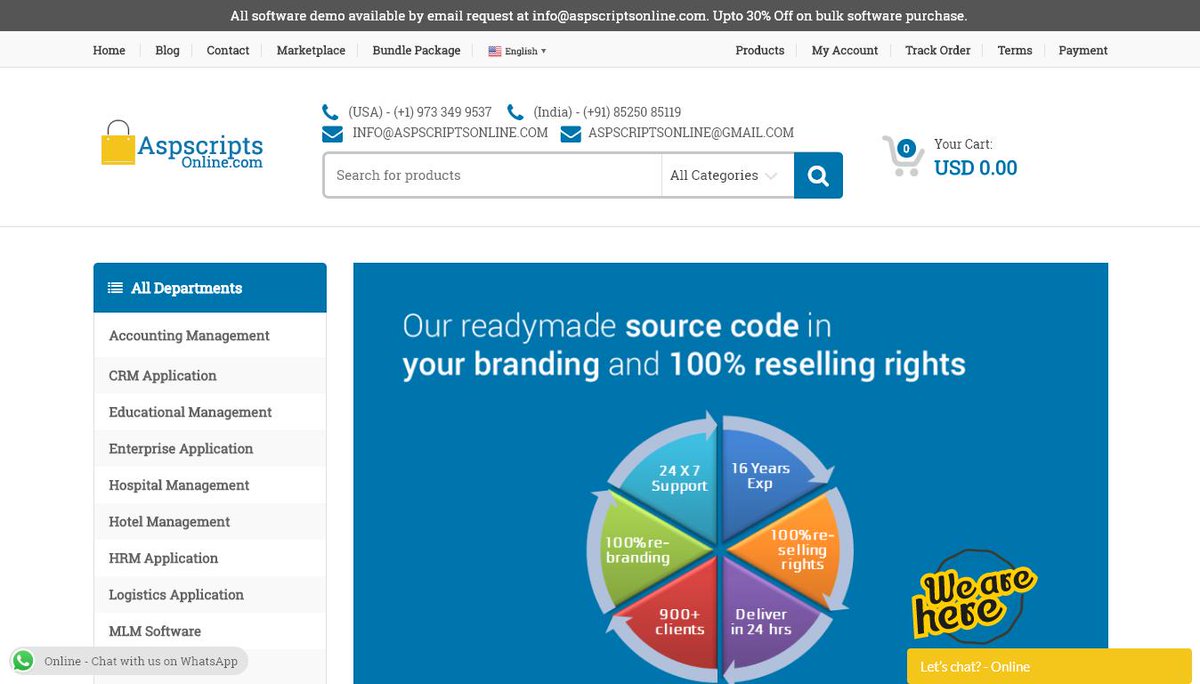Viewport: 1200px width, 684px height.
Task: Click the Online - Chat with us on WhatsApp button
Action: tap(129, 661)
